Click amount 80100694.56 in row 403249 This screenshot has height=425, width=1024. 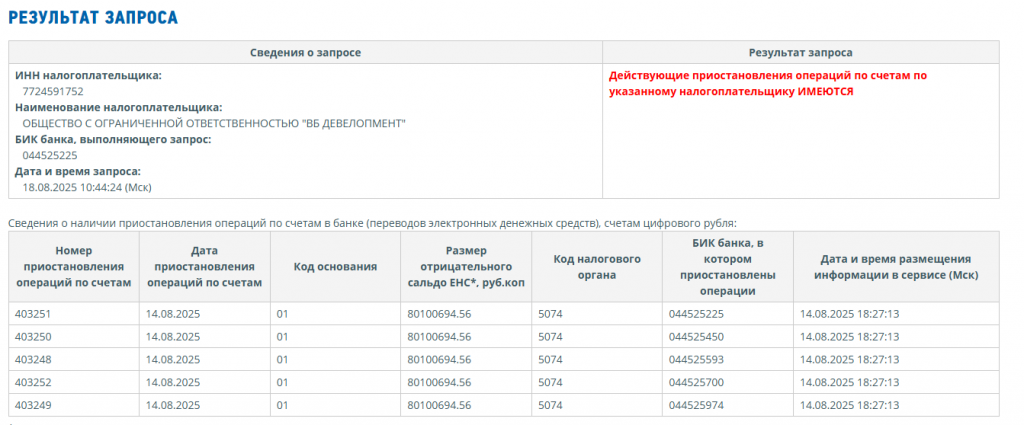pos(439,405)
